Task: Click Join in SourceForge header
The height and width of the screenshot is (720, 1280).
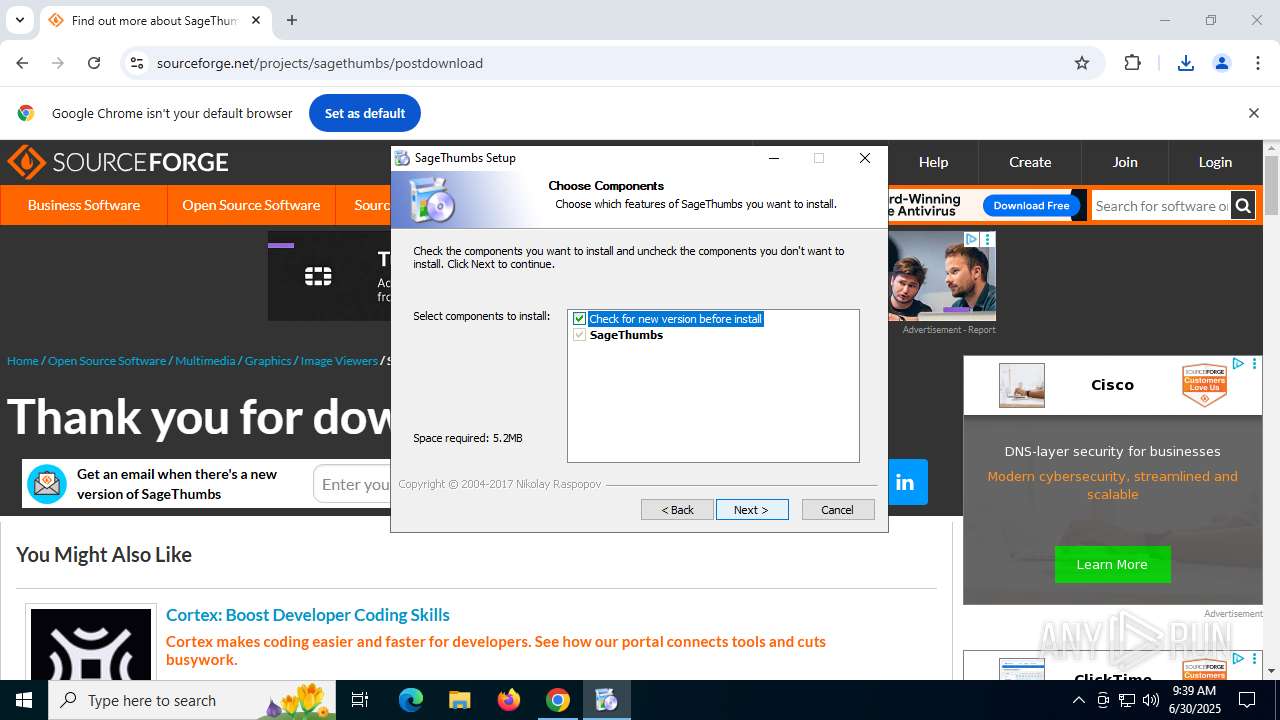Action: click(1125, 162)
